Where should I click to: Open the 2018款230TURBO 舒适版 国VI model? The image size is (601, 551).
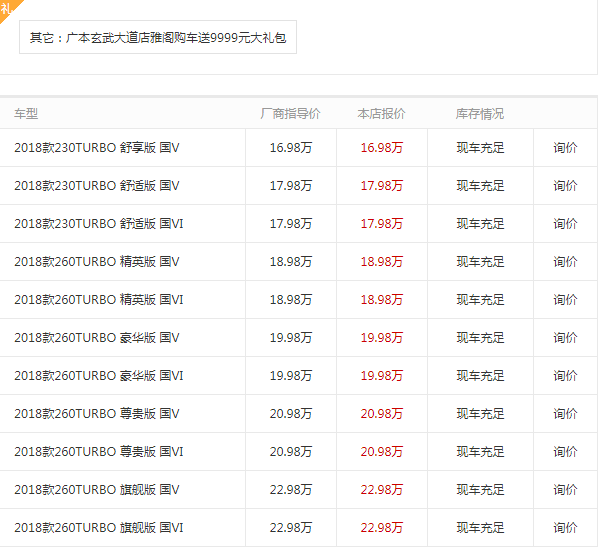99,223
